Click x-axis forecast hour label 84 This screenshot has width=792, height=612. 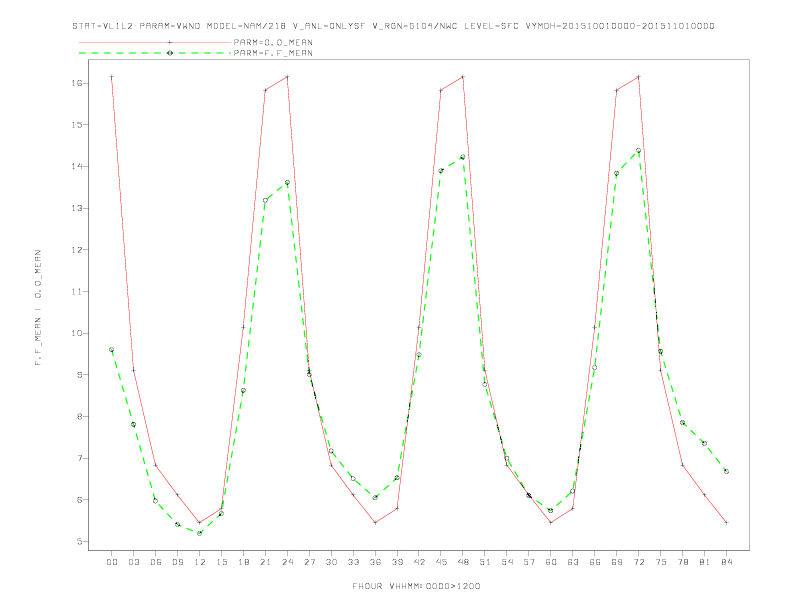[727, 562]
